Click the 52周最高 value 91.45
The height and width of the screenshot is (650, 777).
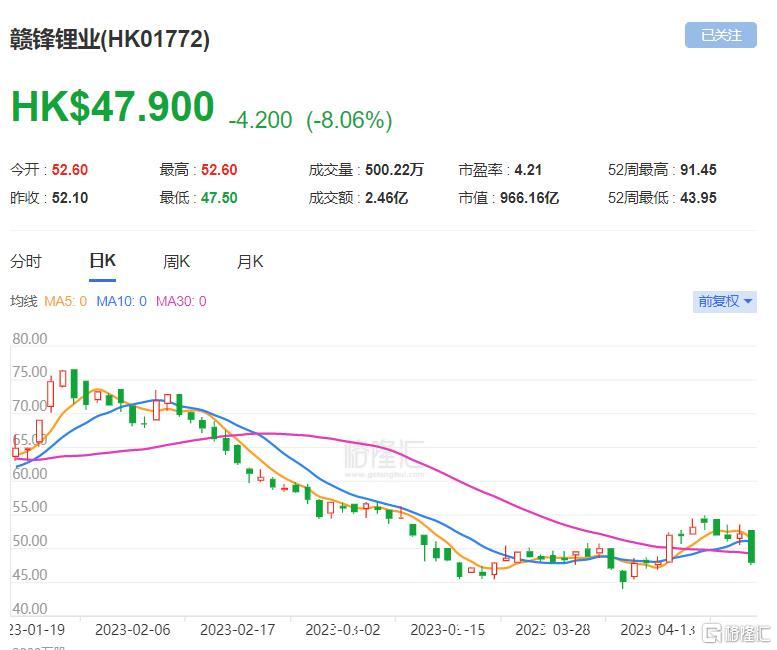pyautogui.click(x=698, y=170)
